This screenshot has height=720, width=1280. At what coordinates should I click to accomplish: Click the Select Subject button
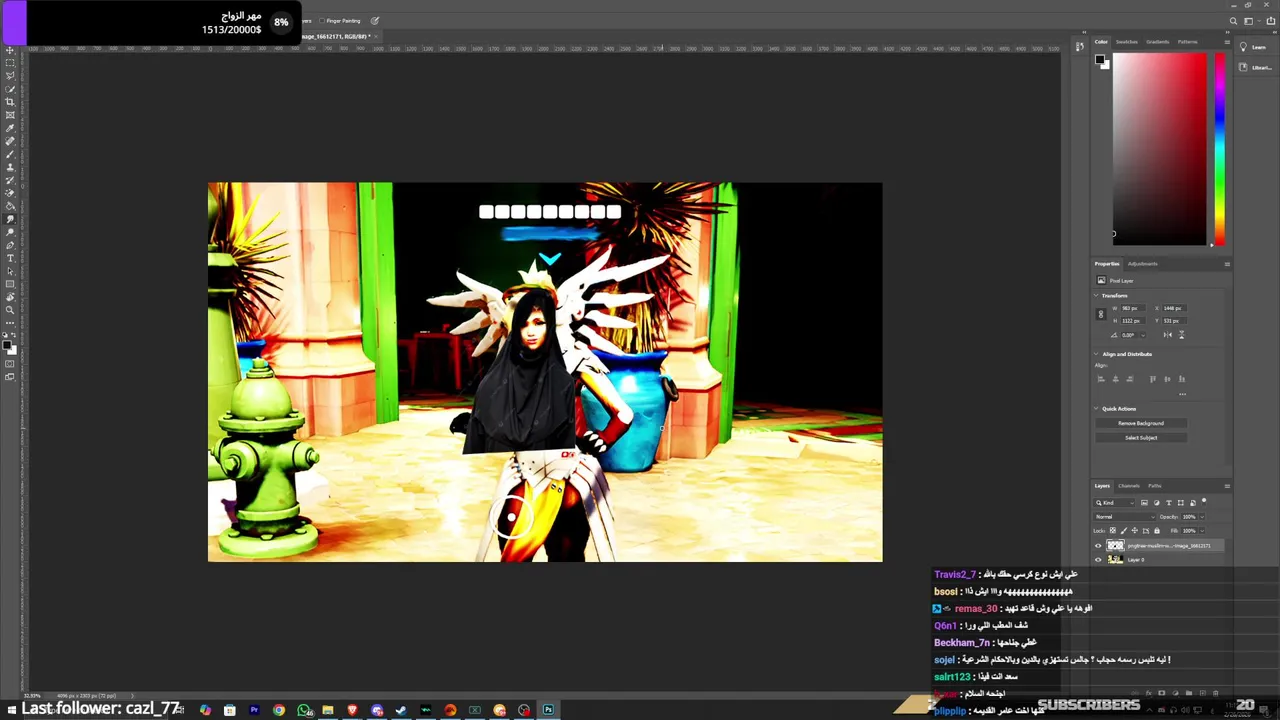pyautogui.click(x=1141, y=437)
